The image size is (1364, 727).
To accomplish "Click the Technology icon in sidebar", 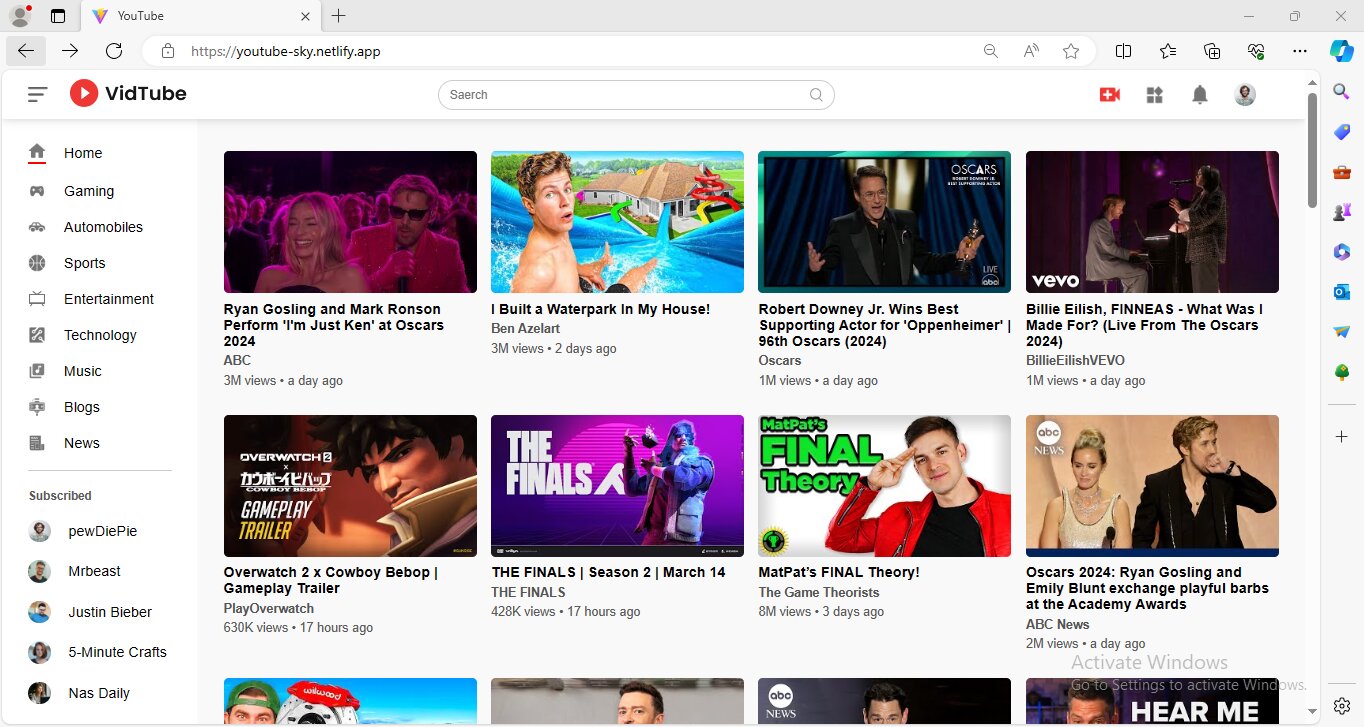I will (x=37, y=335).
